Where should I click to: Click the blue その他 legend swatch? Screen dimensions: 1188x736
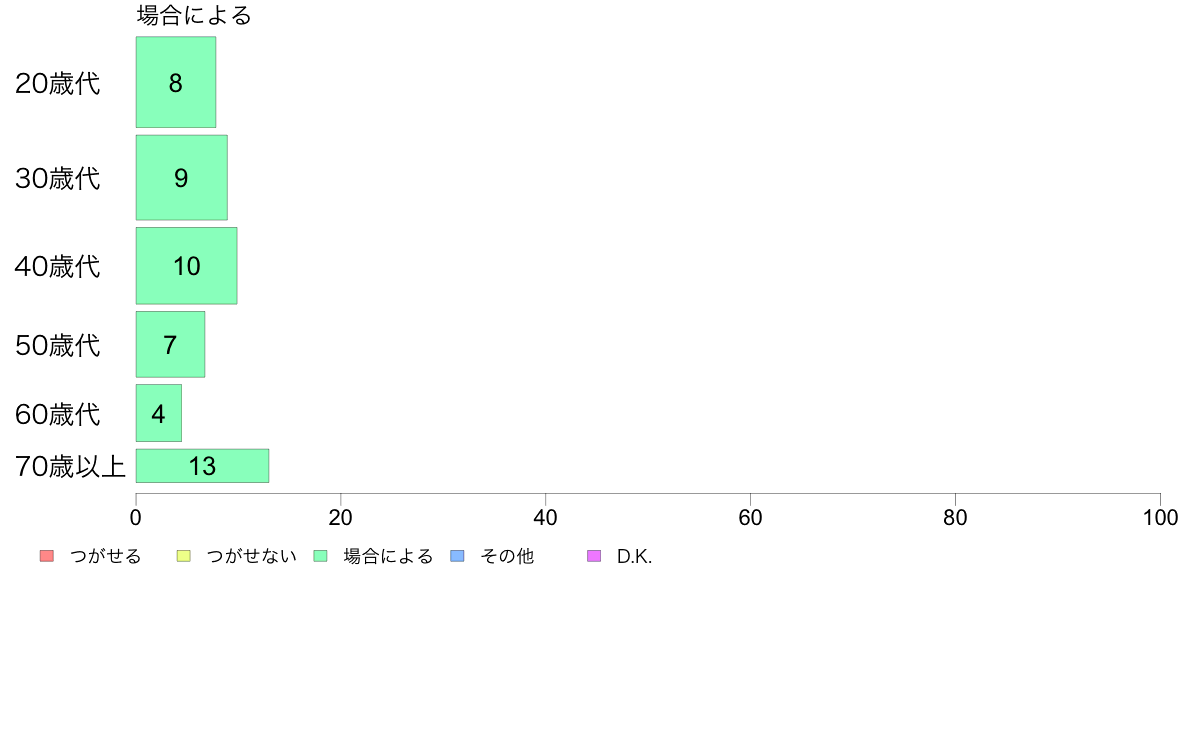point(458,556)
